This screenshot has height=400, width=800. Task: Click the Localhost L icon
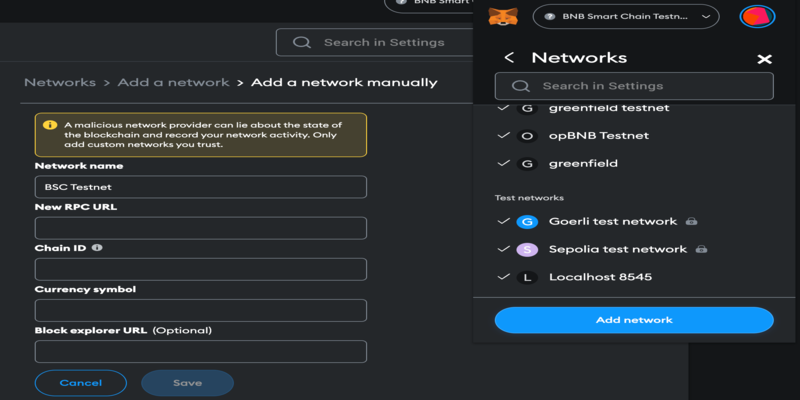(527, 278)
